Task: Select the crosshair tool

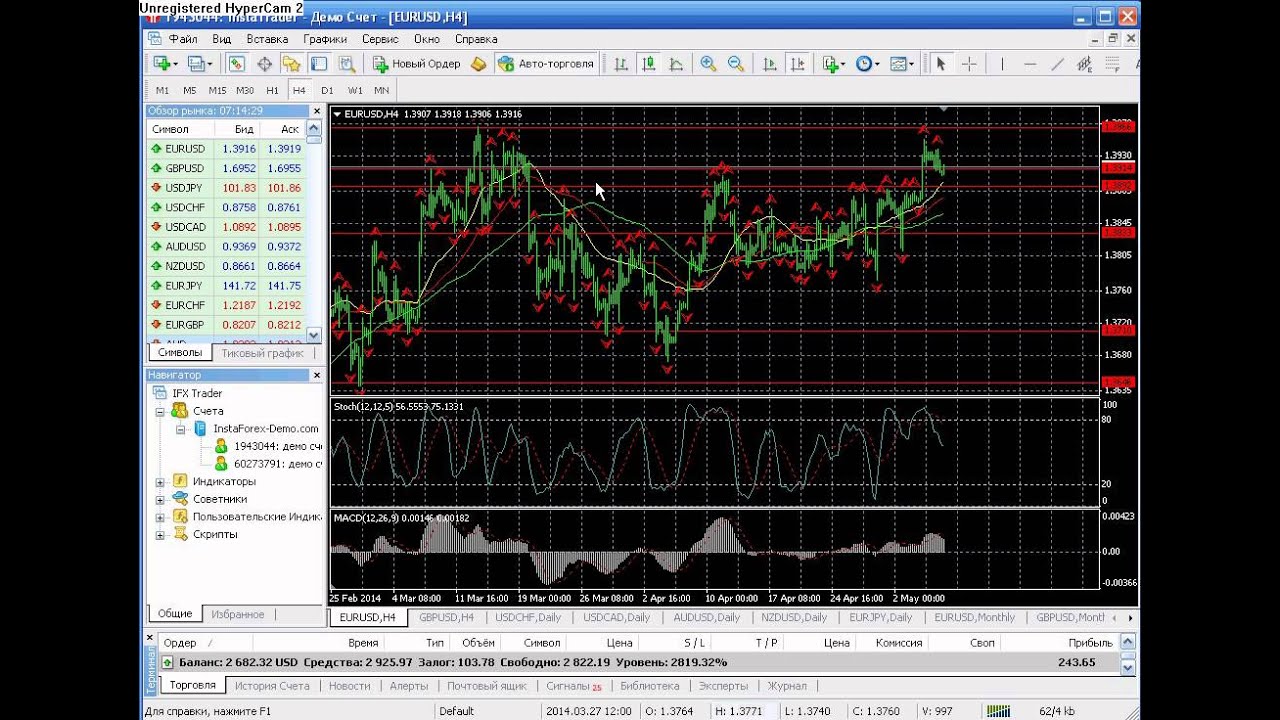Action: pos(968,63)
